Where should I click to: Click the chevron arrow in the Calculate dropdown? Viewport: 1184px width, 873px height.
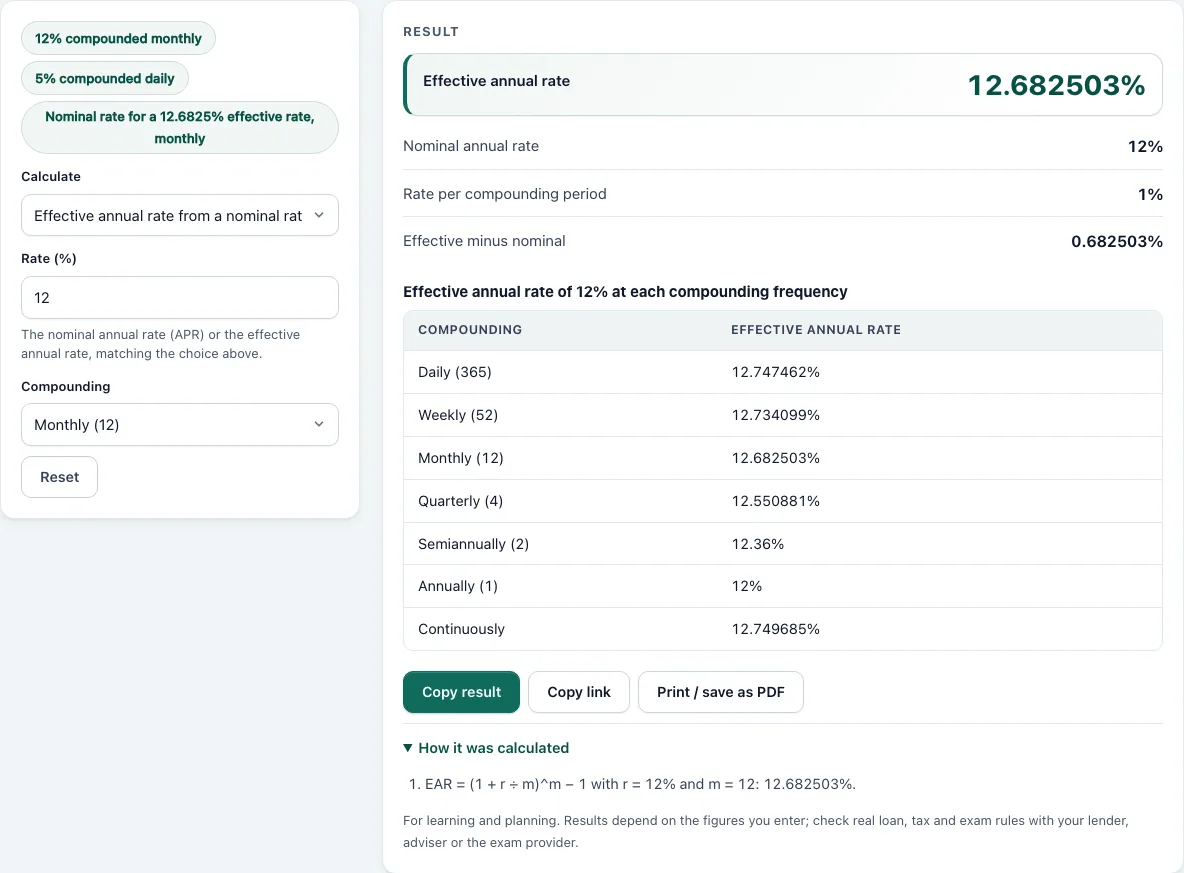tap(319, 215)
